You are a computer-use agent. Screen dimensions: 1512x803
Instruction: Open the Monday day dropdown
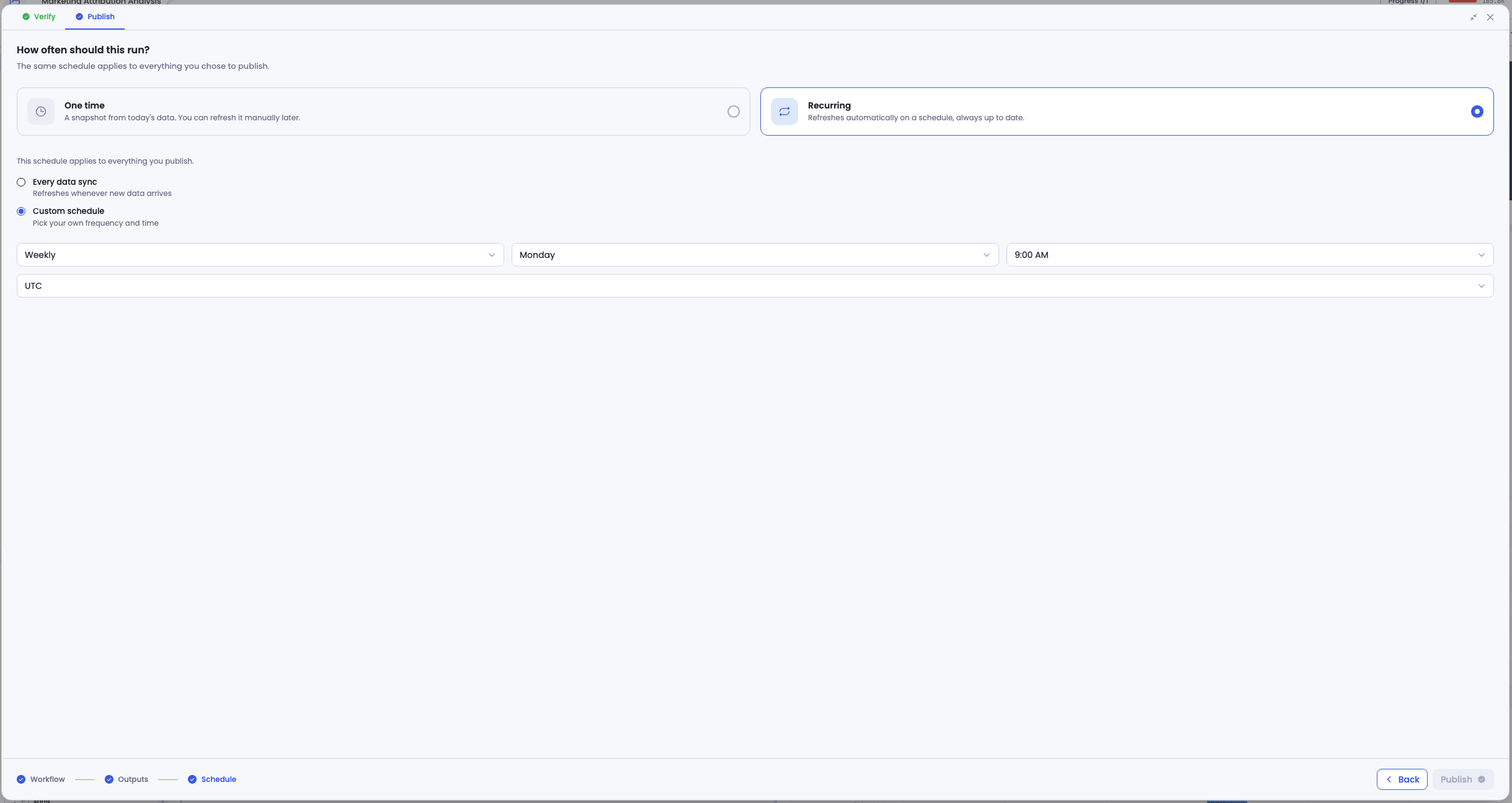click(x=755, y=255)
